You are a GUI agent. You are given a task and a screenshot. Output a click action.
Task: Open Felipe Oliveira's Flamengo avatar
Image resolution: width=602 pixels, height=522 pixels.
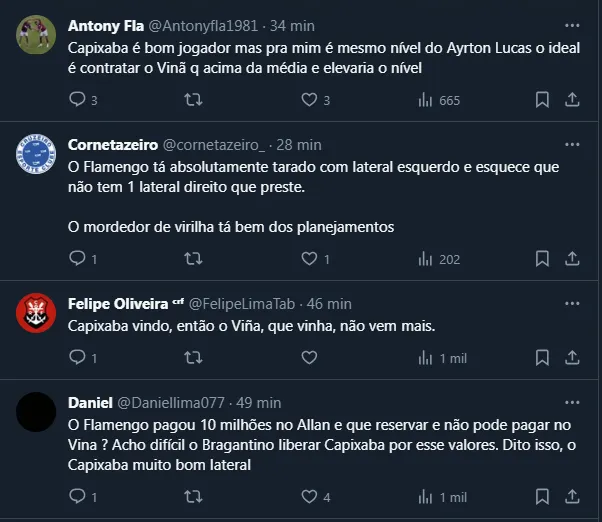[x=36, y=313]
